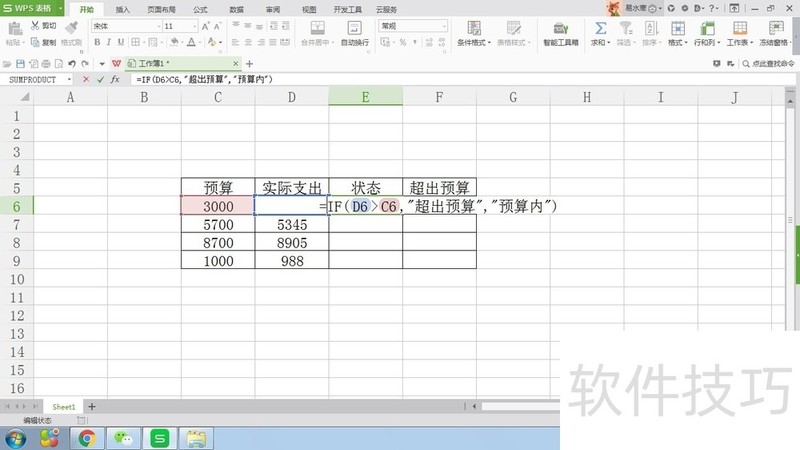
Task: Open the number format dropdown (常规)
Action: [444, 26]
